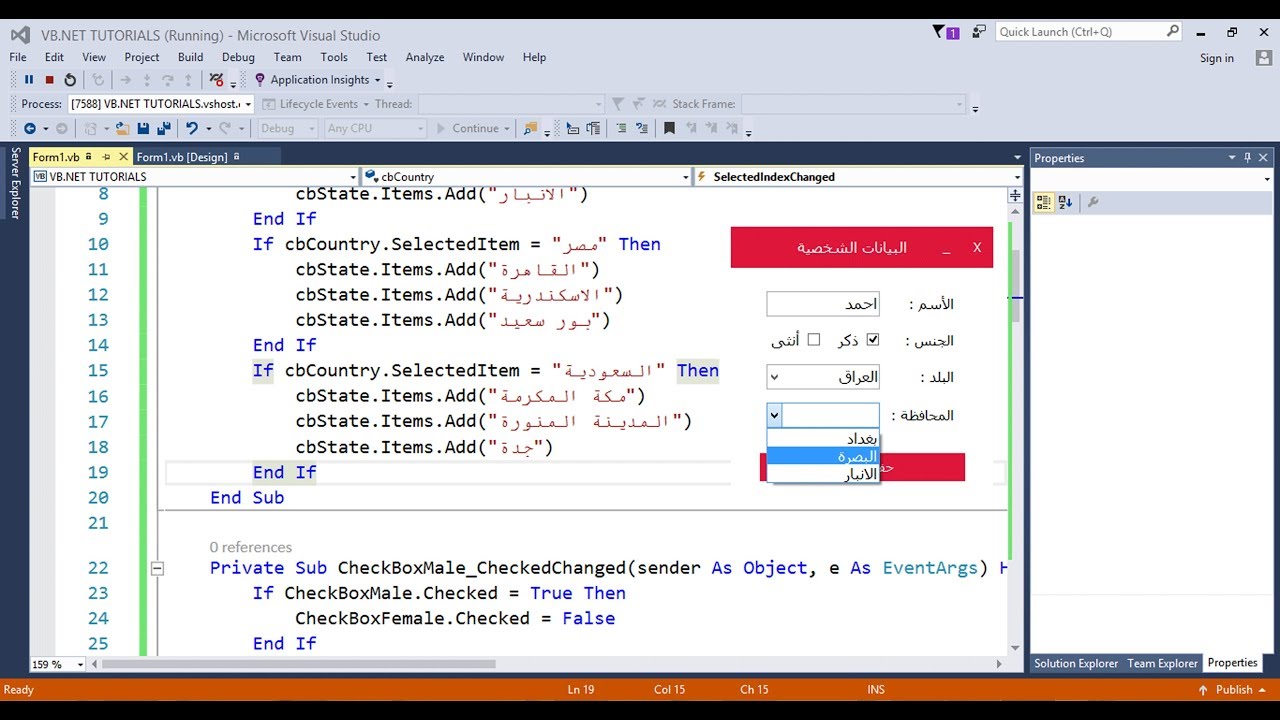Uncheck the ذكر (male) checkbox
This screenshot has height=720, width=1280.
pos(872,340)
